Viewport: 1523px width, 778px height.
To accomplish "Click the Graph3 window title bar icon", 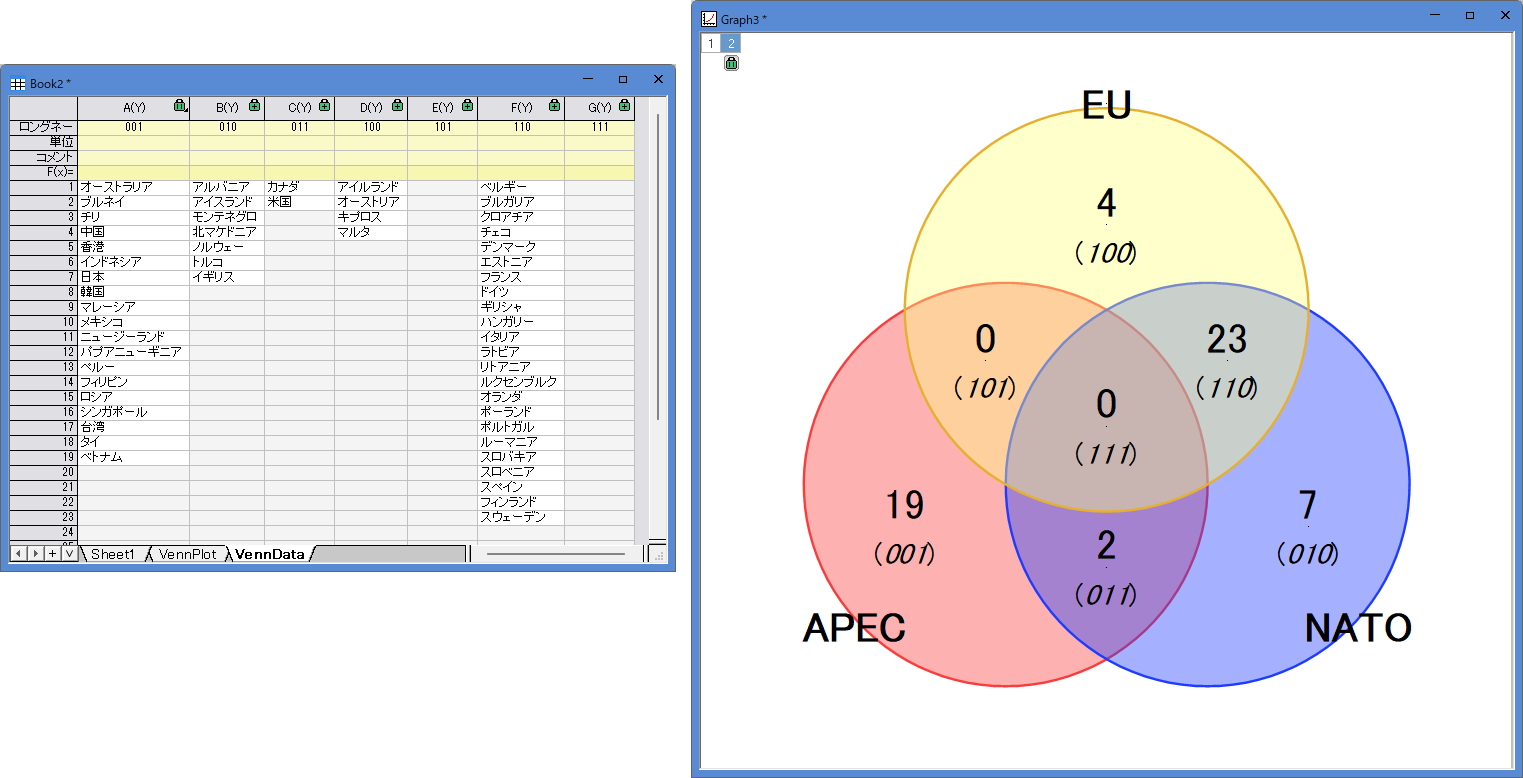I will [709, 19].
